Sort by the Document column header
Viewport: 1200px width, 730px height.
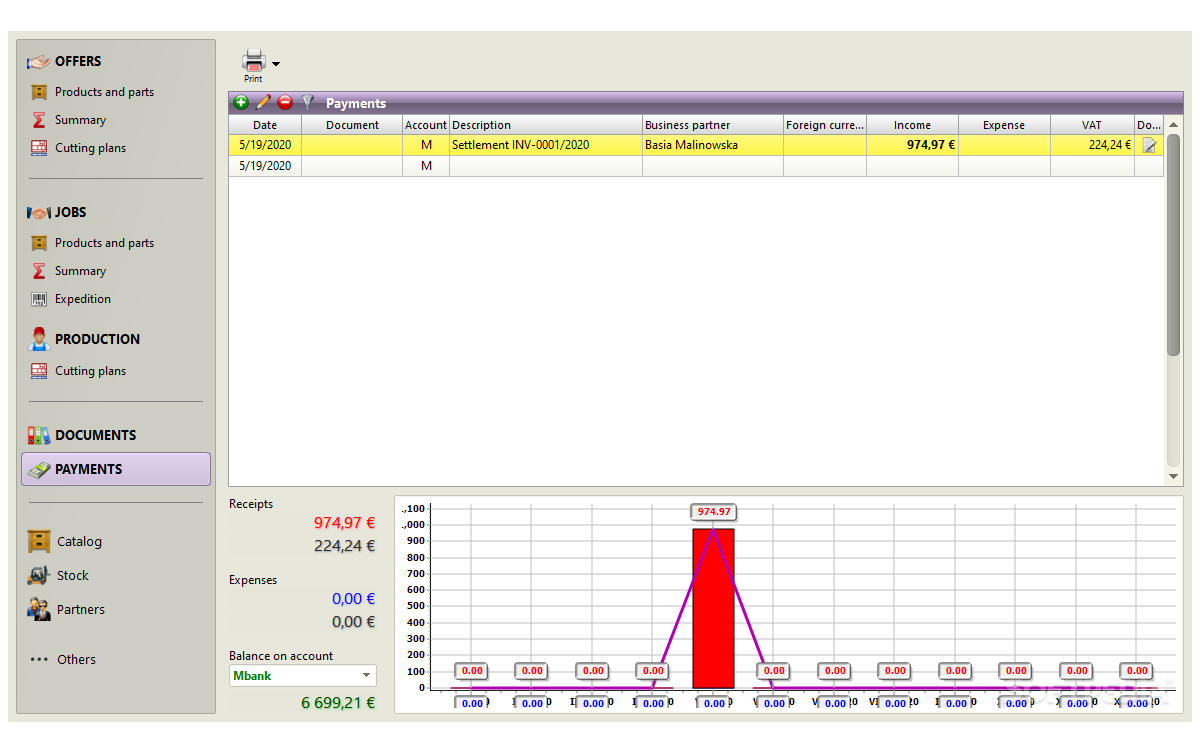tap(352, 125)
